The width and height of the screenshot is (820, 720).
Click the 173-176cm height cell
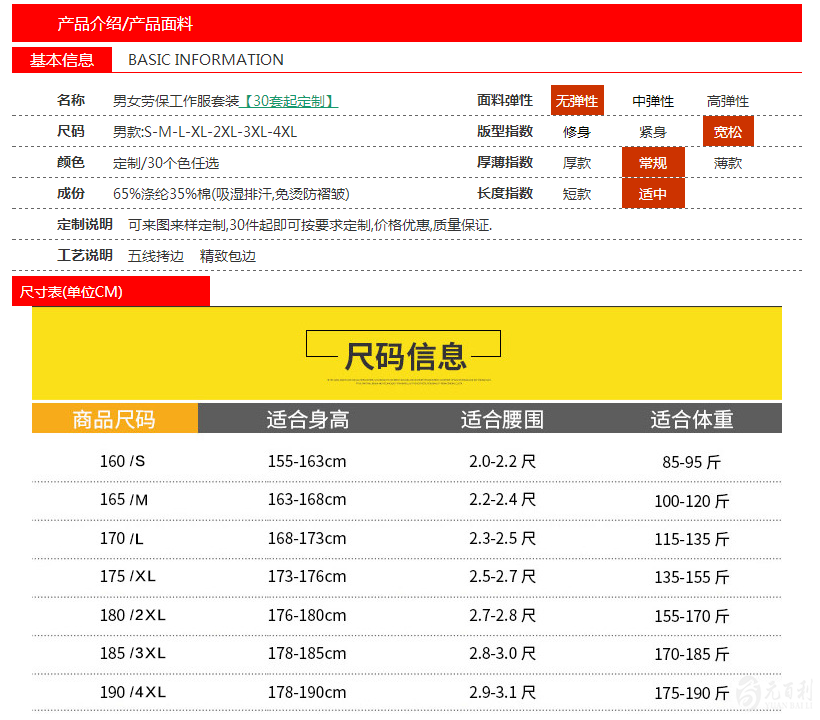[x=307, y=576]
